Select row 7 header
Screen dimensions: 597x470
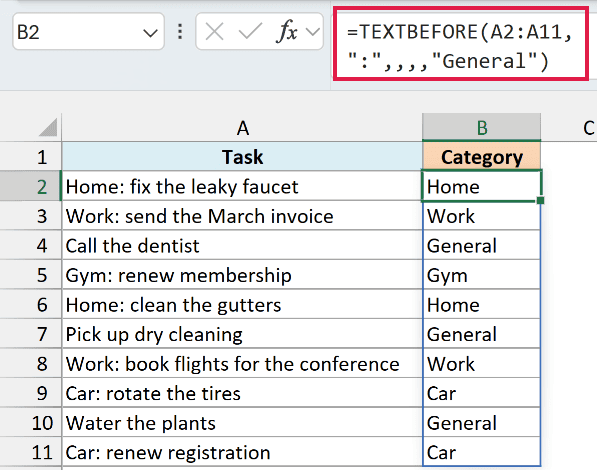(30, 334)
